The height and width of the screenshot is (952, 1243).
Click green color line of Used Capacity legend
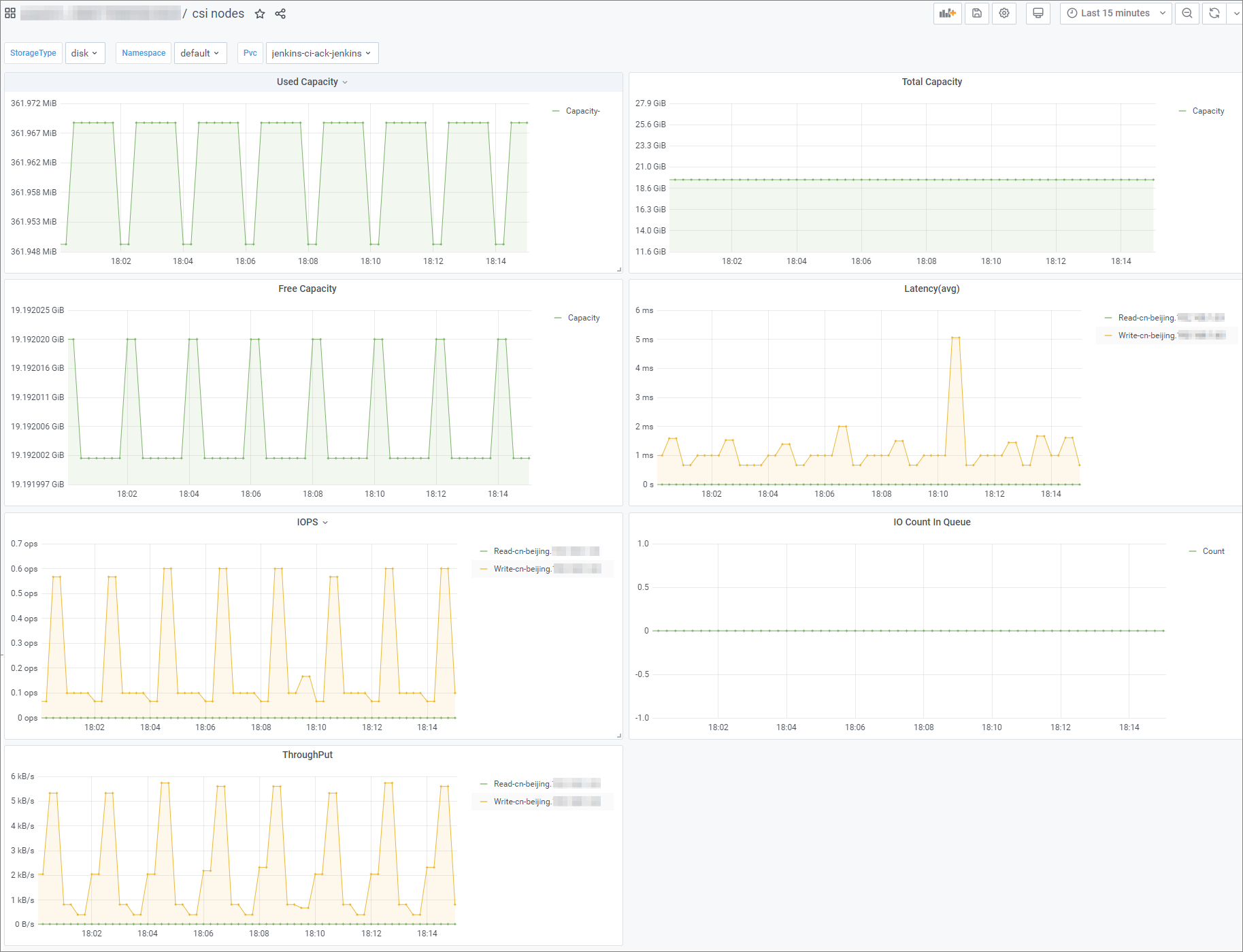pyautogui.click(x=556, y=111)
